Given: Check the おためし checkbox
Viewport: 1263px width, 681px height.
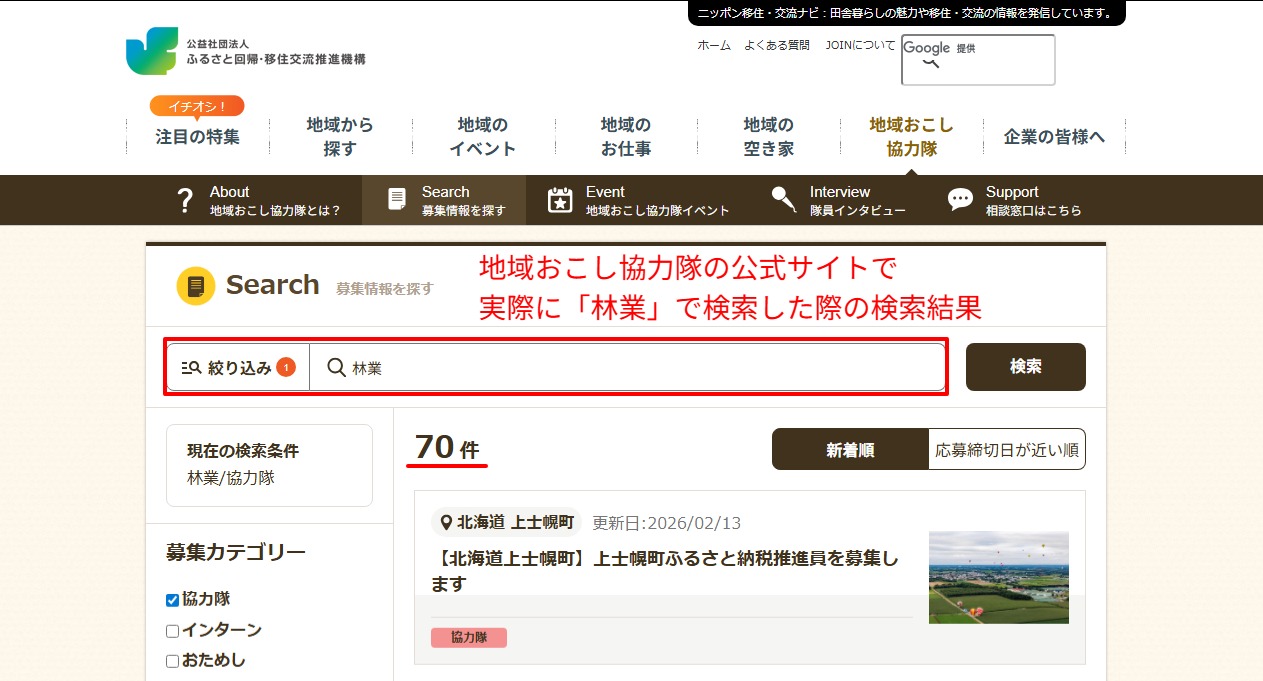Looking at the screenshot, I should point(174,660).
